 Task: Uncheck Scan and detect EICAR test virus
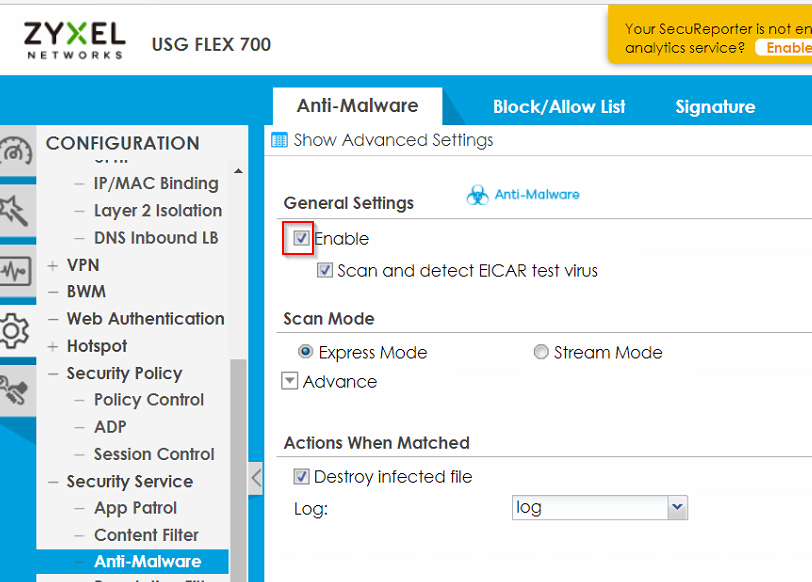point(325,271)
